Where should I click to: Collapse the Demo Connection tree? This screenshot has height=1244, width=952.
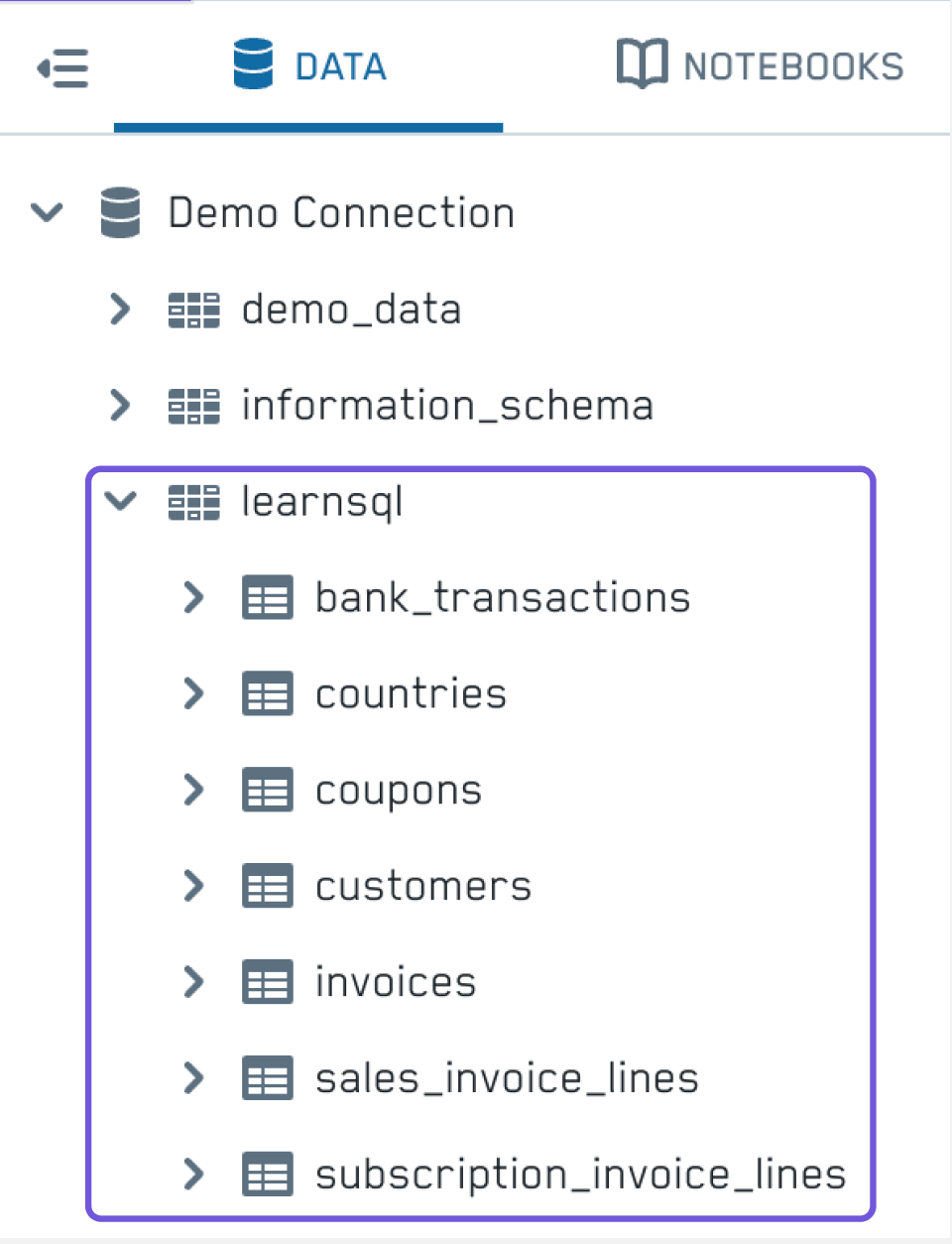pos(46,212)
